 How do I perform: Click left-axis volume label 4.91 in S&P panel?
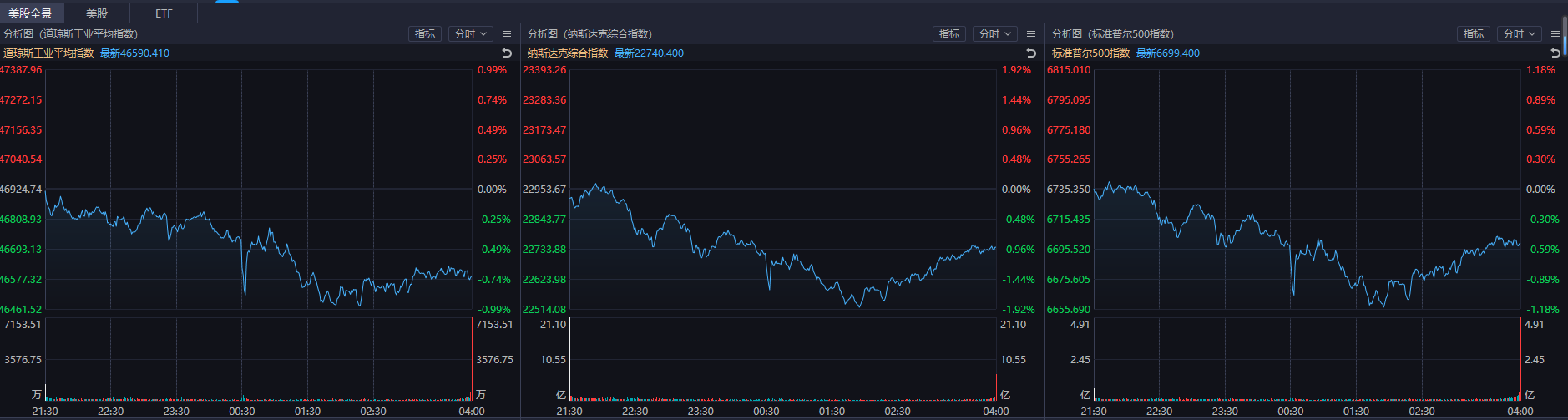[x=1080, y=325]
